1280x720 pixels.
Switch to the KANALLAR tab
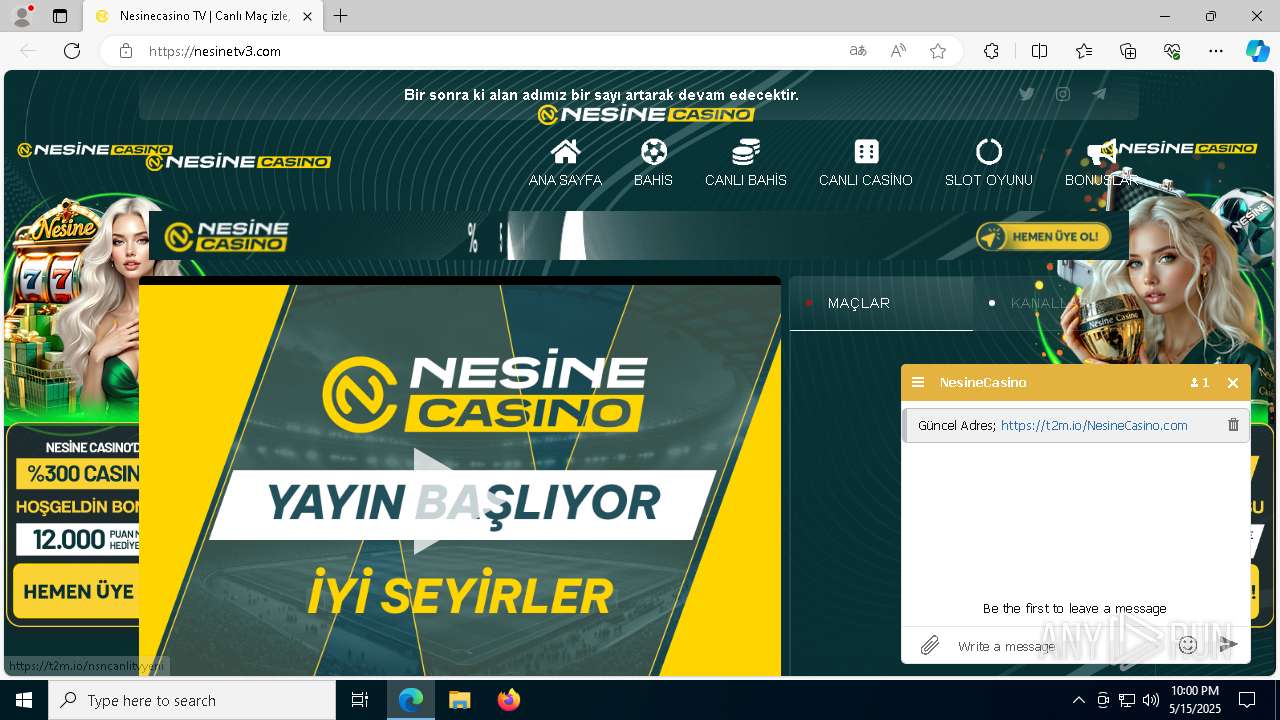1050,303
